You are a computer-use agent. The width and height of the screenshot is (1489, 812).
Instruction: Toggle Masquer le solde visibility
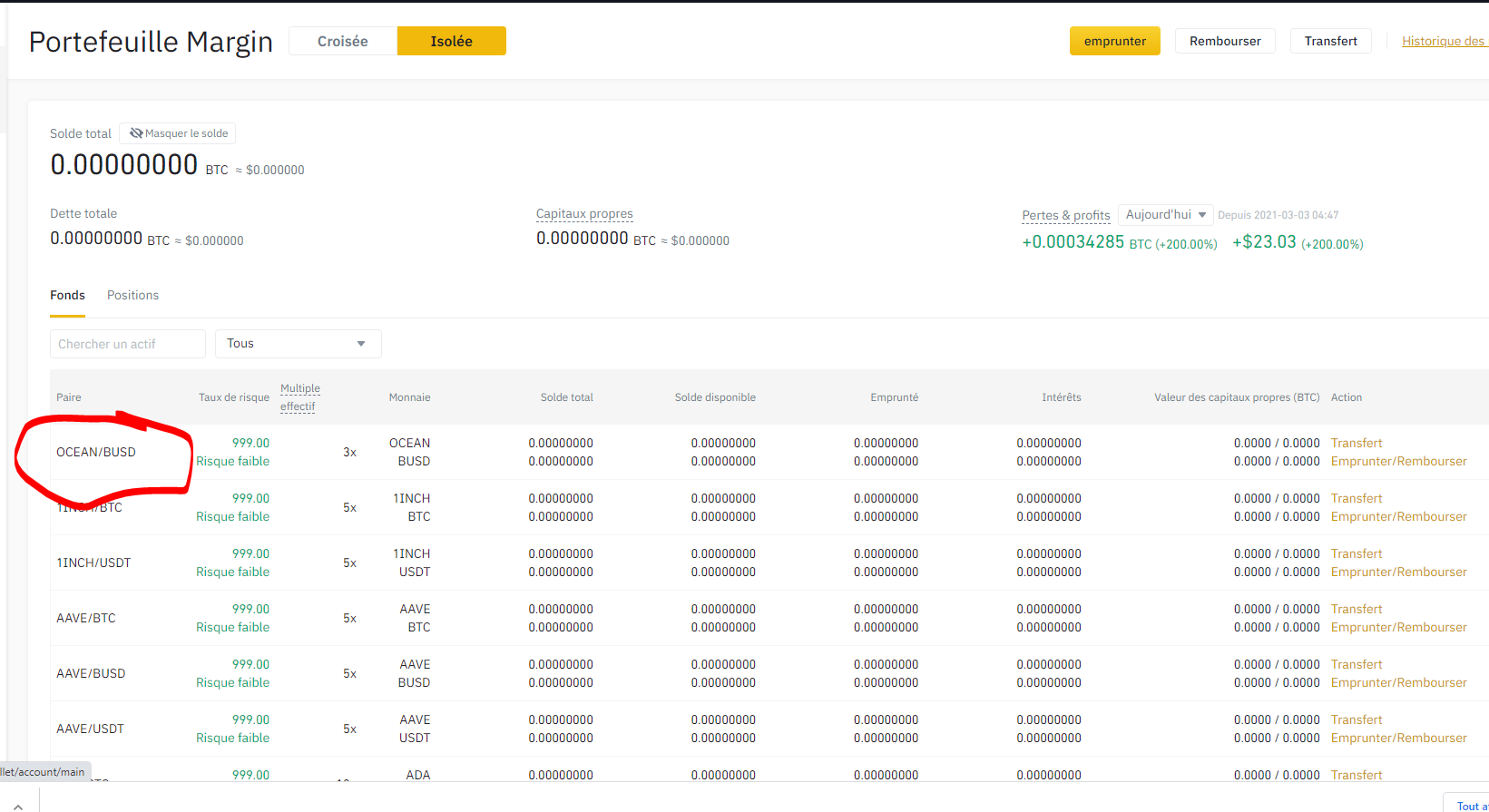(x=178, y=133)
